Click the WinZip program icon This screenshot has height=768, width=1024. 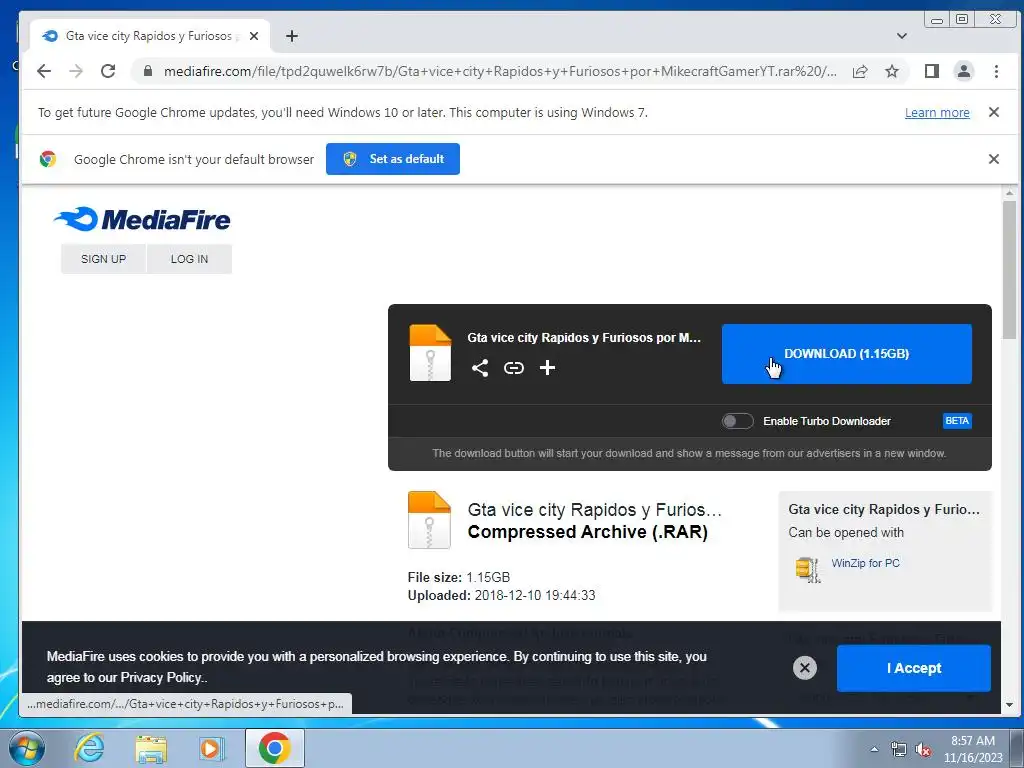coord(808,569)
